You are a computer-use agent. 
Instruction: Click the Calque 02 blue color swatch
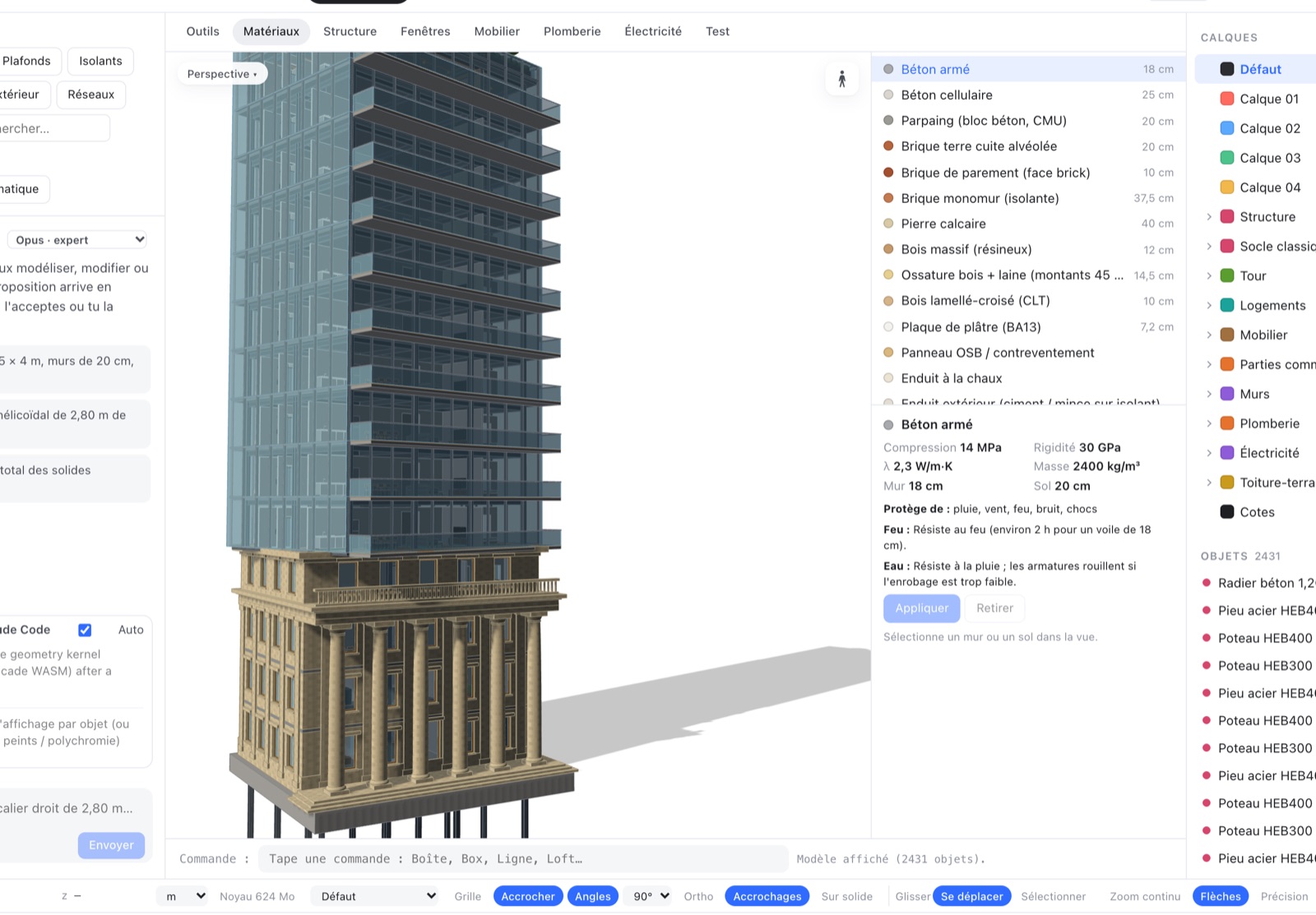(x=1226, y=128)
